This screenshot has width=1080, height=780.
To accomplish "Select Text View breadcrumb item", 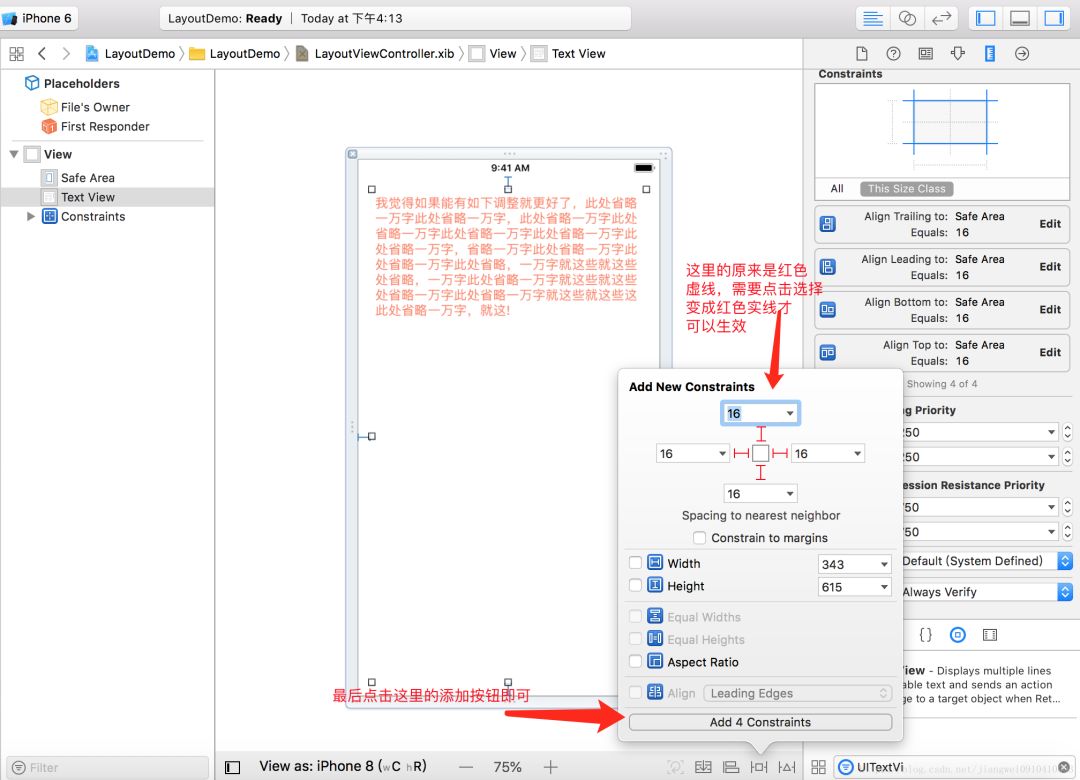I will point(569,54).
